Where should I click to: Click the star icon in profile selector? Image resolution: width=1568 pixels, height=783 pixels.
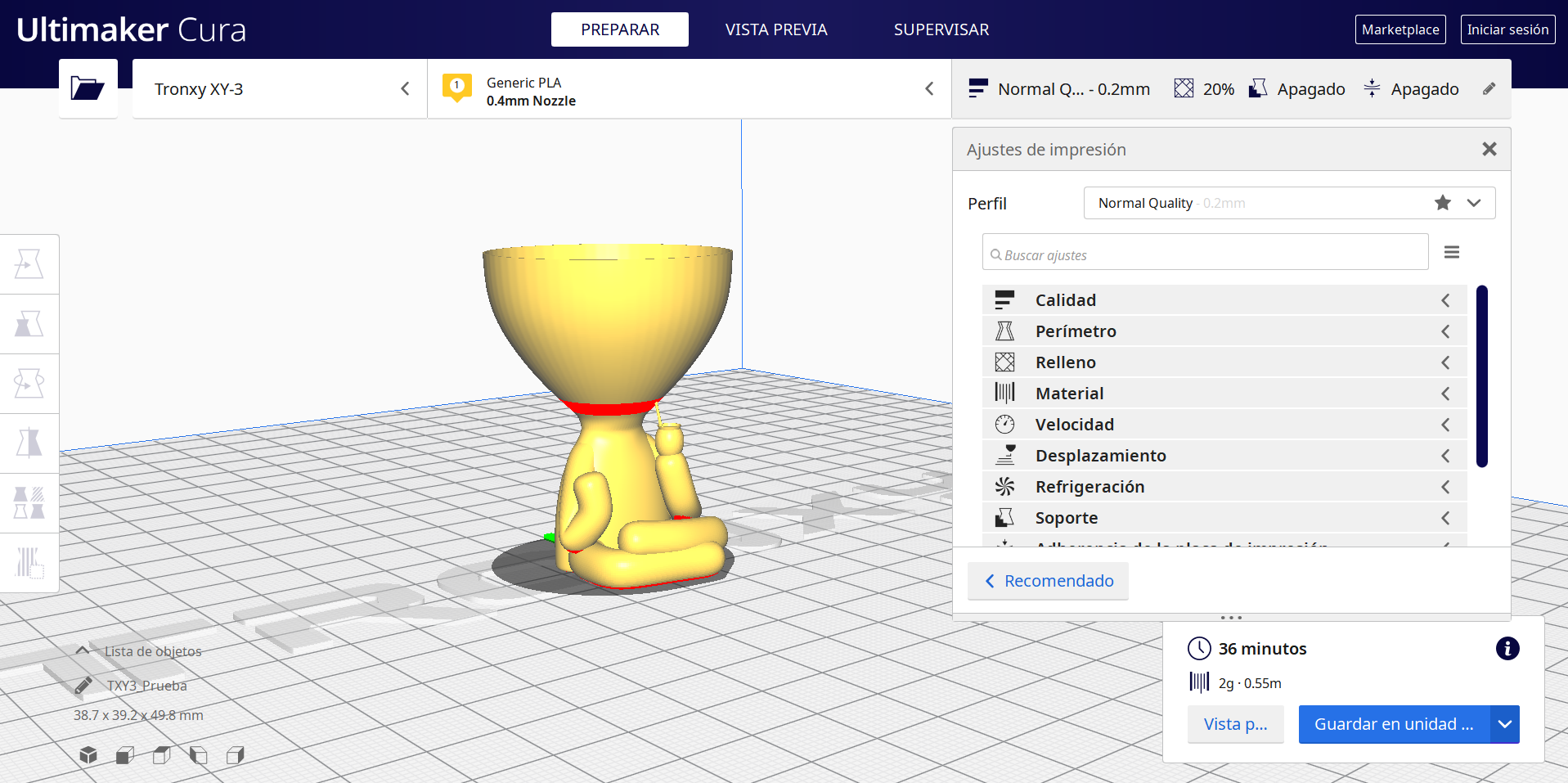tap(1443, 203)
